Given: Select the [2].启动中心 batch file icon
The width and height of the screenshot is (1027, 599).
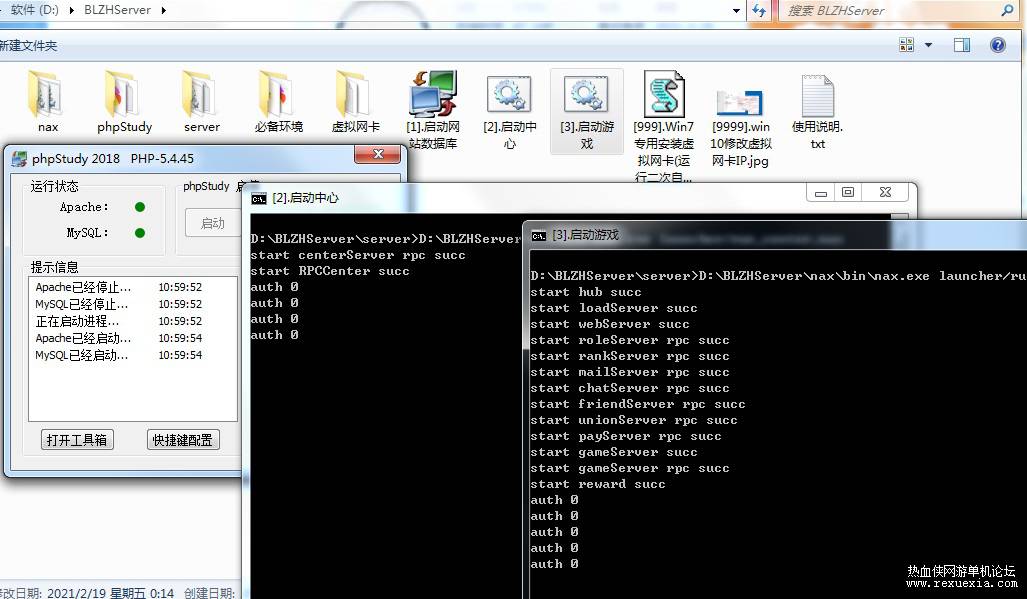Looking at the screenshot, I should click(x=509, y=94).
